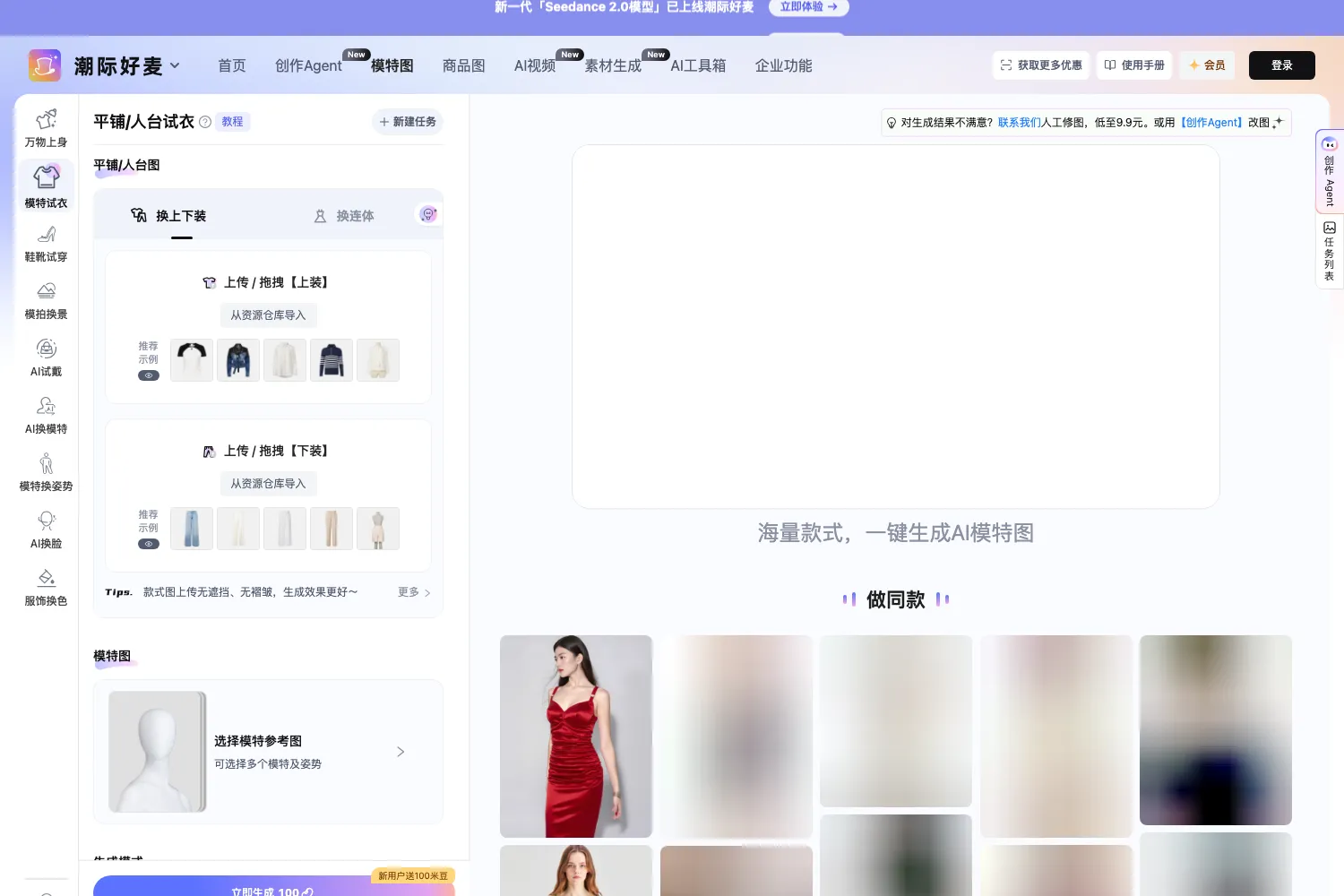Open the AI试戴 accessory try-on tool

pyautogui.click(x=46, y=358)
